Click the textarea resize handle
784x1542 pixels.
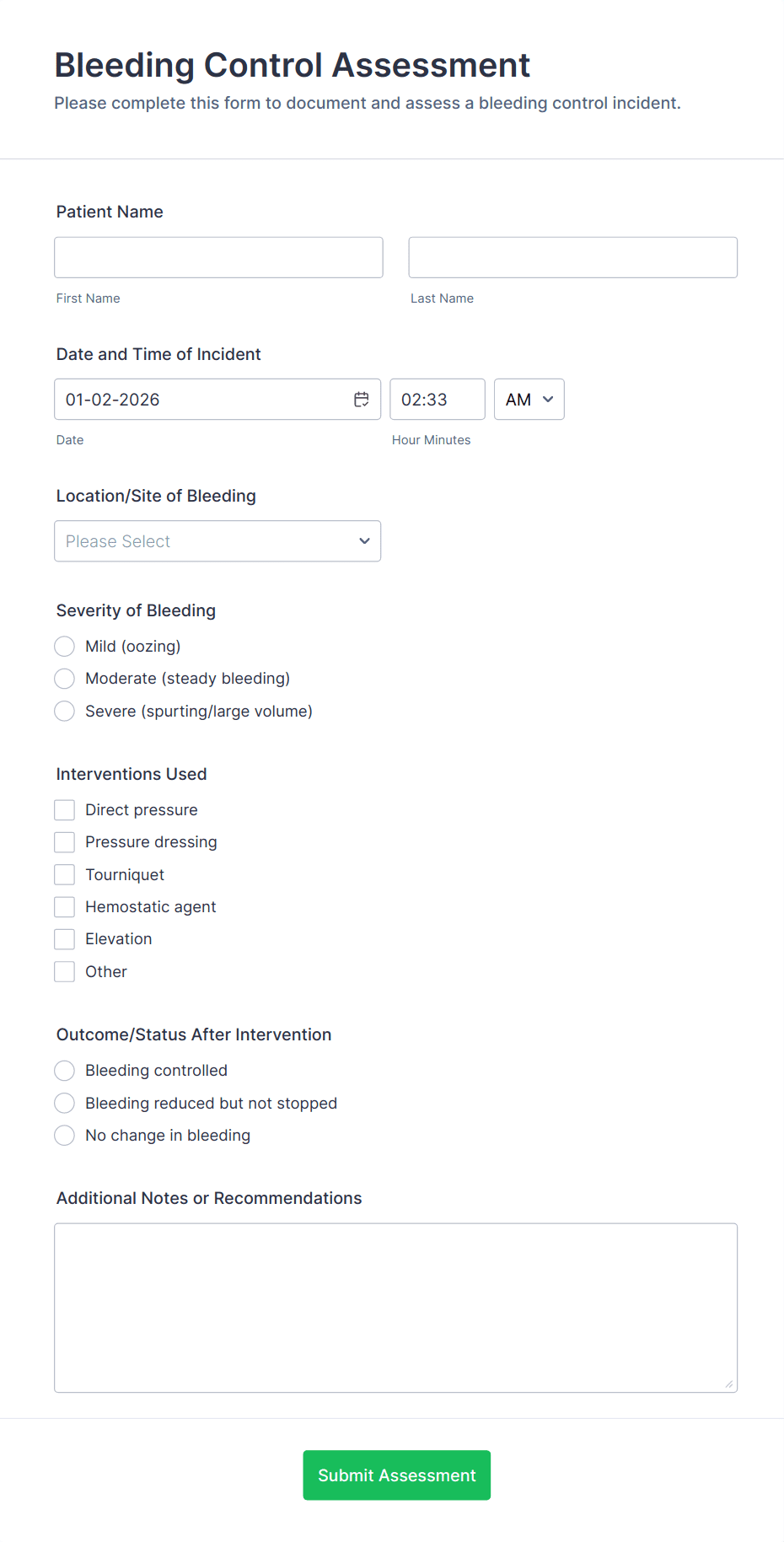click(x=728, y=1384)
